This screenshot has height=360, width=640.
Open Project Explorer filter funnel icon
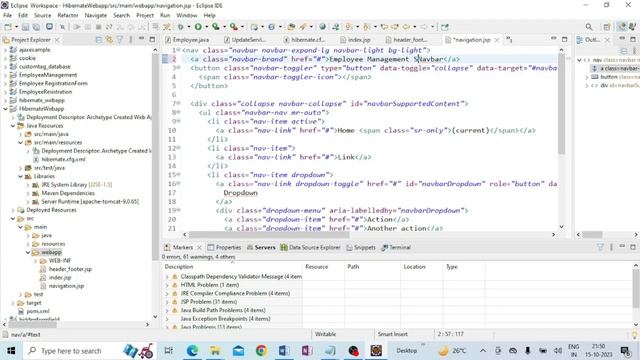point(120,40)
